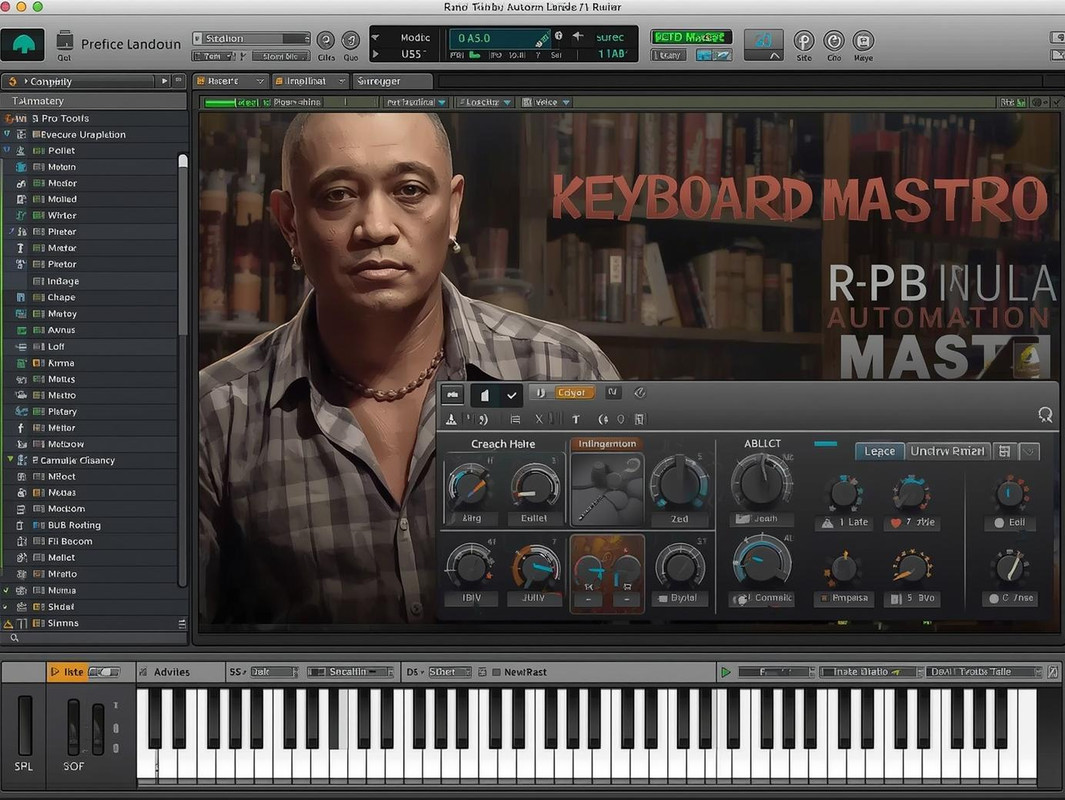Select the Advites tab

coord(172,672)
